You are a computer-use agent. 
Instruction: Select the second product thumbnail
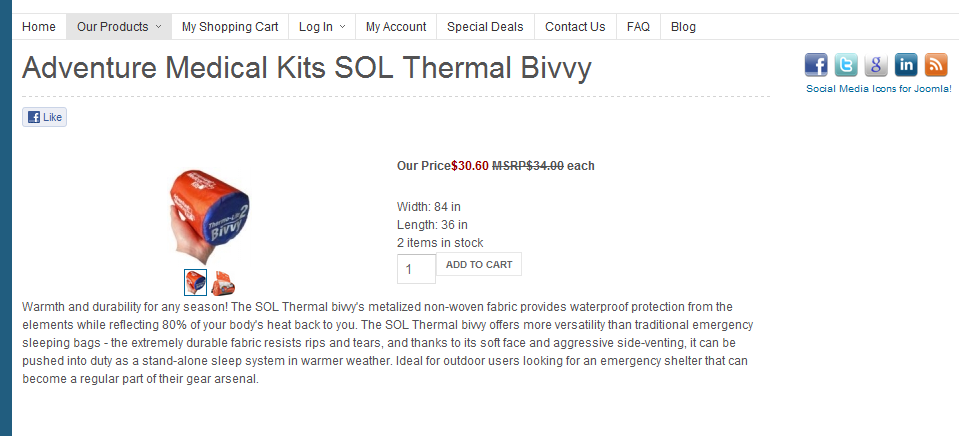click(223, 283)
